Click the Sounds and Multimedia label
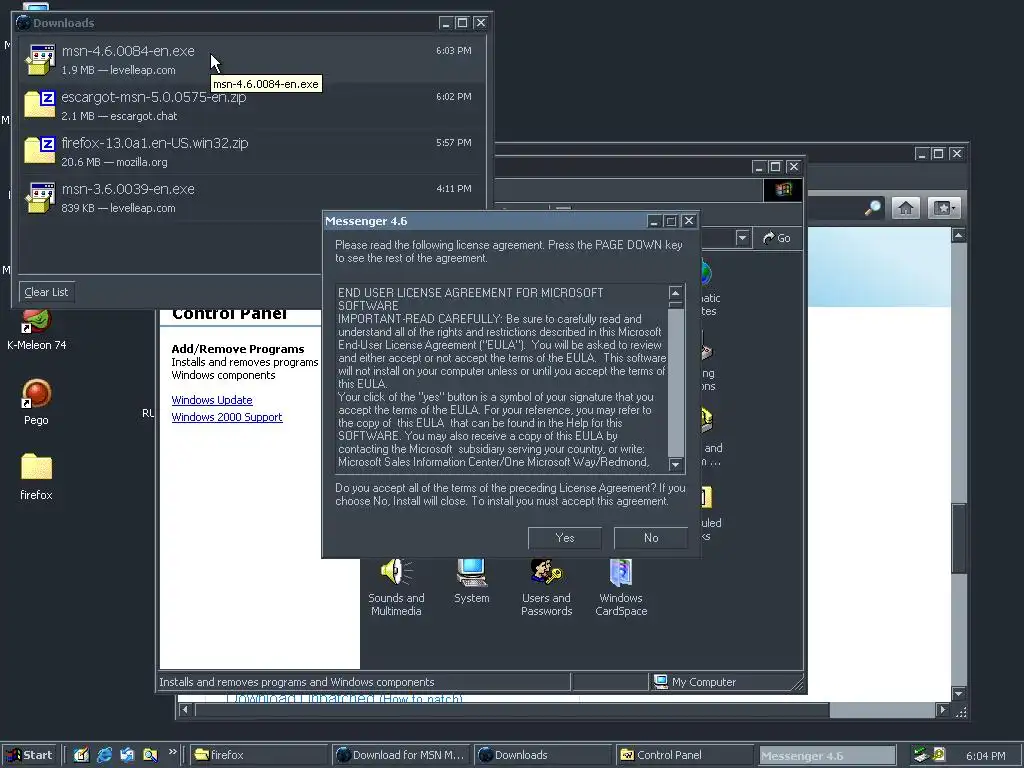Screen dimensions: 1024x768 click(x=396, y=604)
